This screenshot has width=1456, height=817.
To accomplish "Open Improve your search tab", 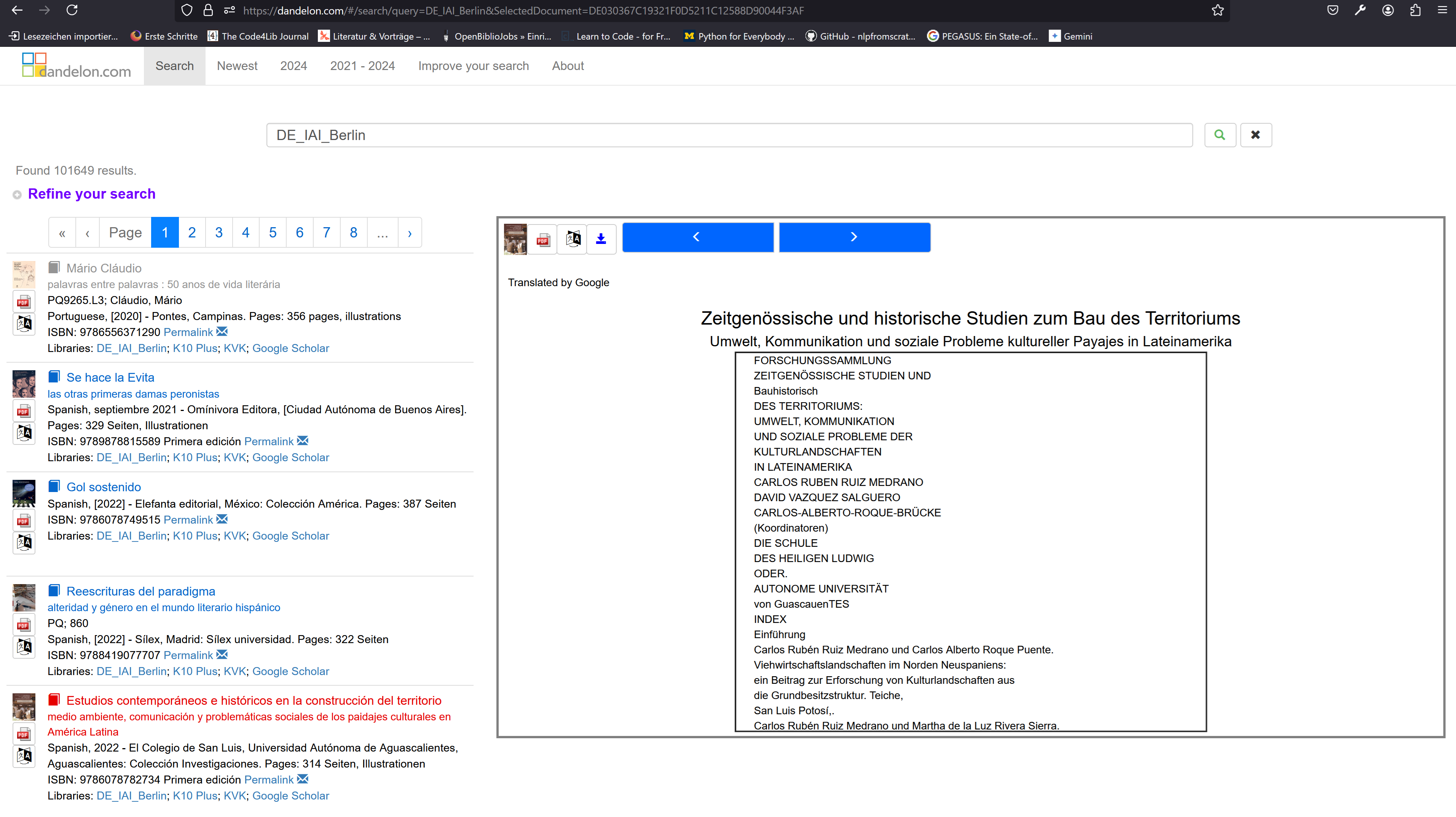I will pos(474,66).
